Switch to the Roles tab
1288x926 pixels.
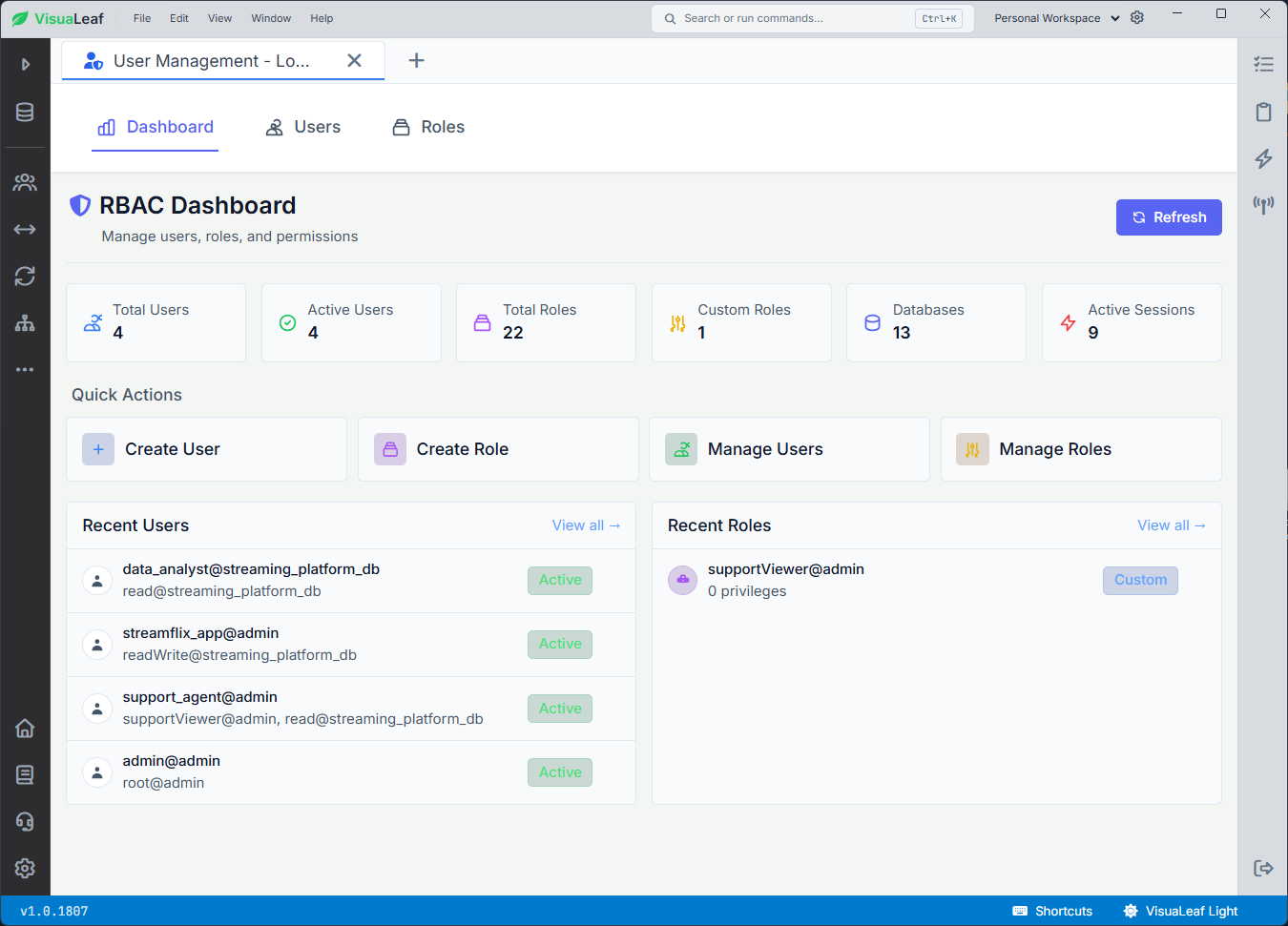(428, 127)
